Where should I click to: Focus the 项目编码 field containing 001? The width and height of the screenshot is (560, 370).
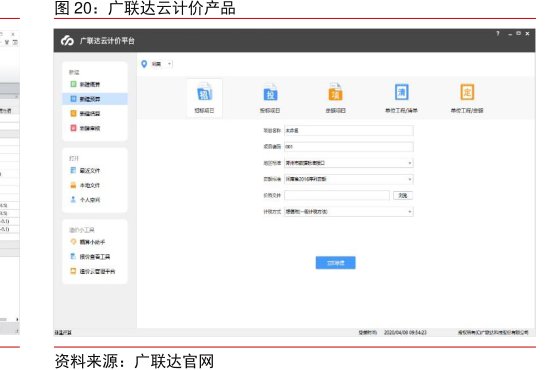[x=349, y=147]
